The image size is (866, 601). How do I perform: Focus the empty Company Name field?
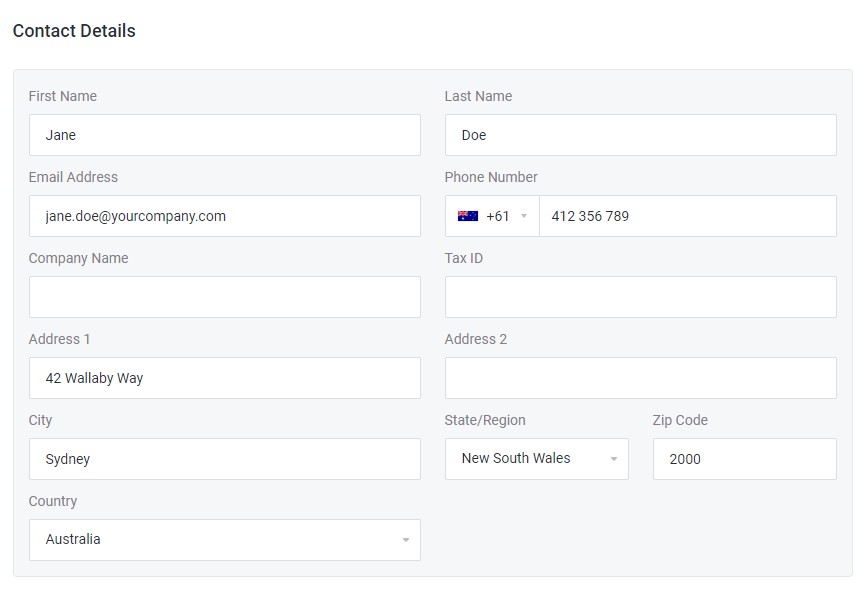click(224, 297)
